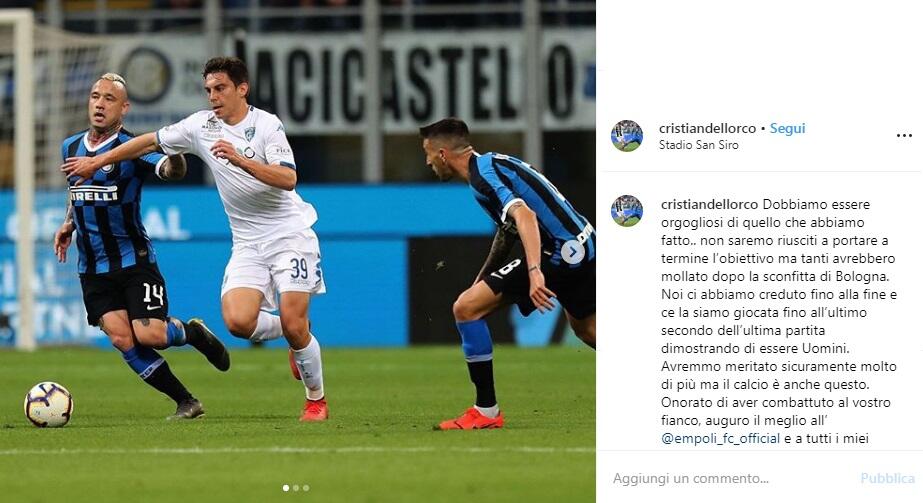923x503 pixels.
Task: Select the second carousel indicator dot
Action: [296, 488]
